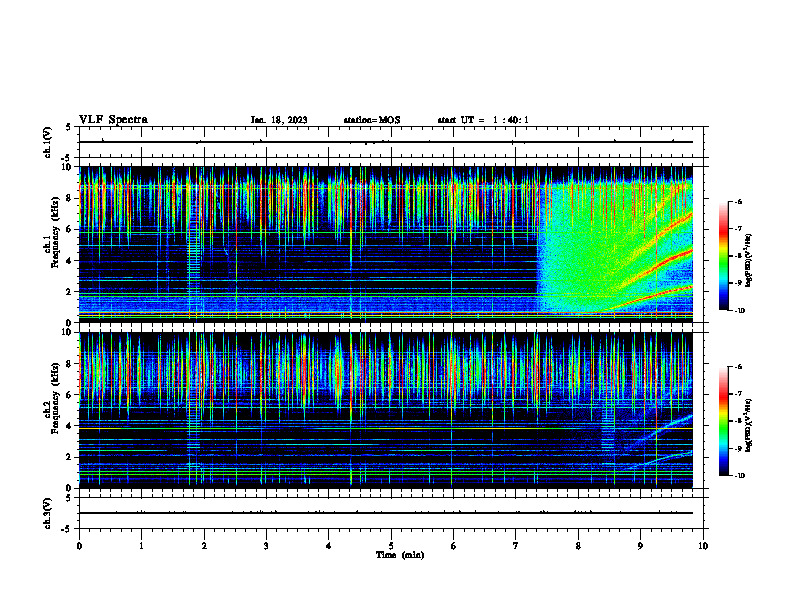Screen dimensions: 792x612
Task: Click the "0" tick on the time axis
Action: point(79,546)
